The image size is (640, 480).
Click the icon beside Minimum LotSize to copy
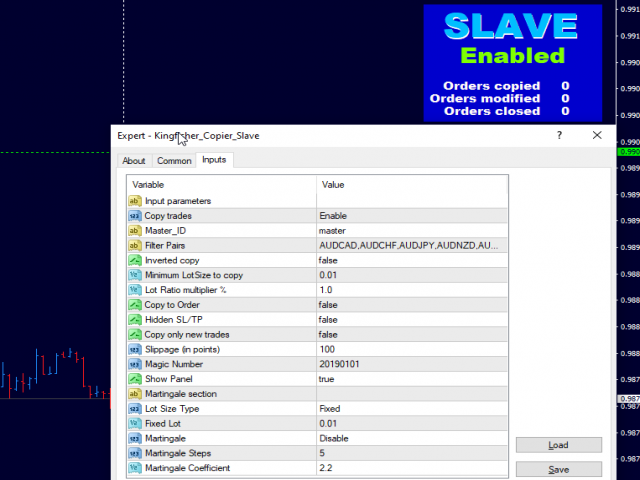tap(135, 275)
